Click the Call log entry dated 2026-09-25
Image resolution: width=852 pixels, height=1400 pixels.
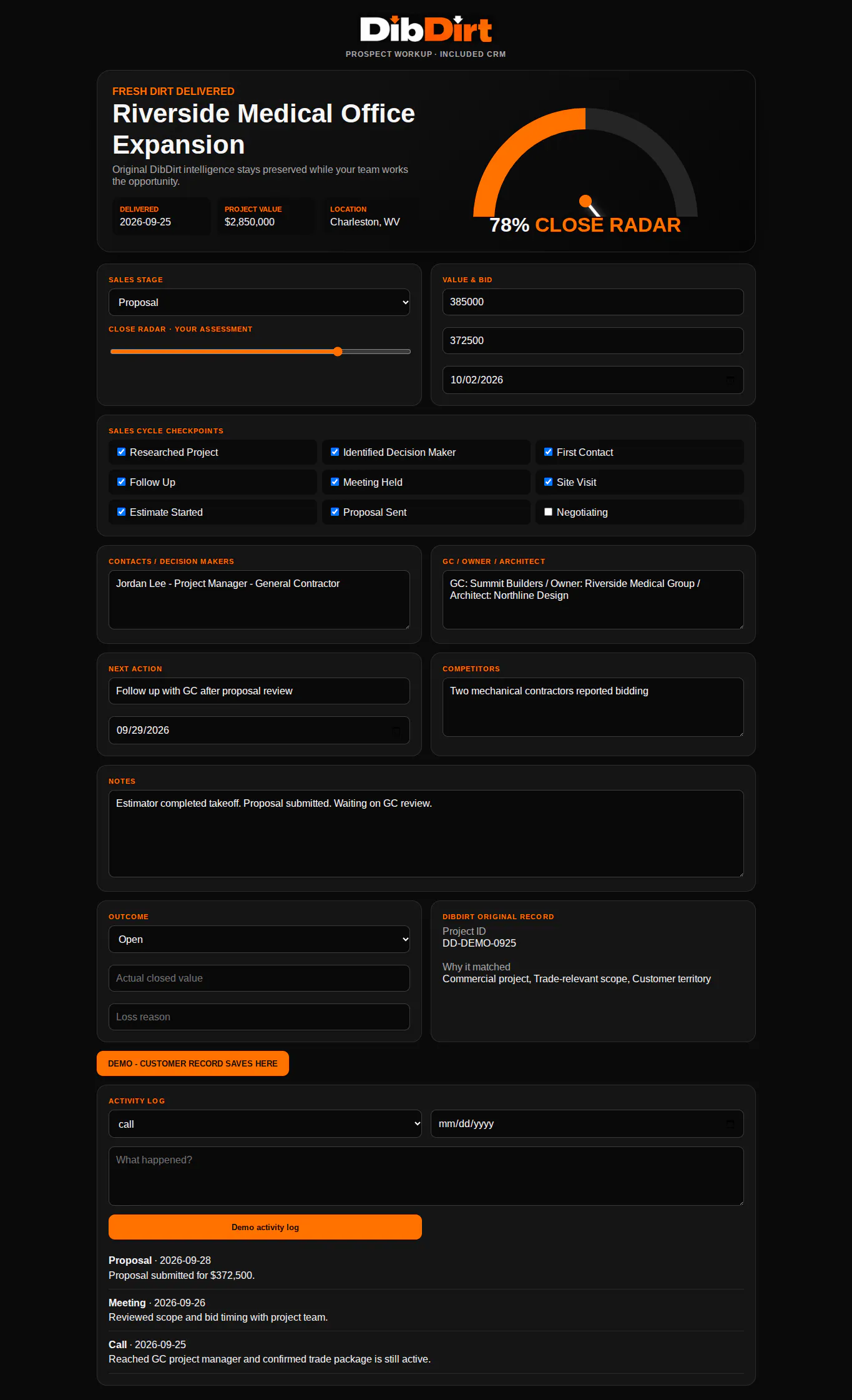426,1352
